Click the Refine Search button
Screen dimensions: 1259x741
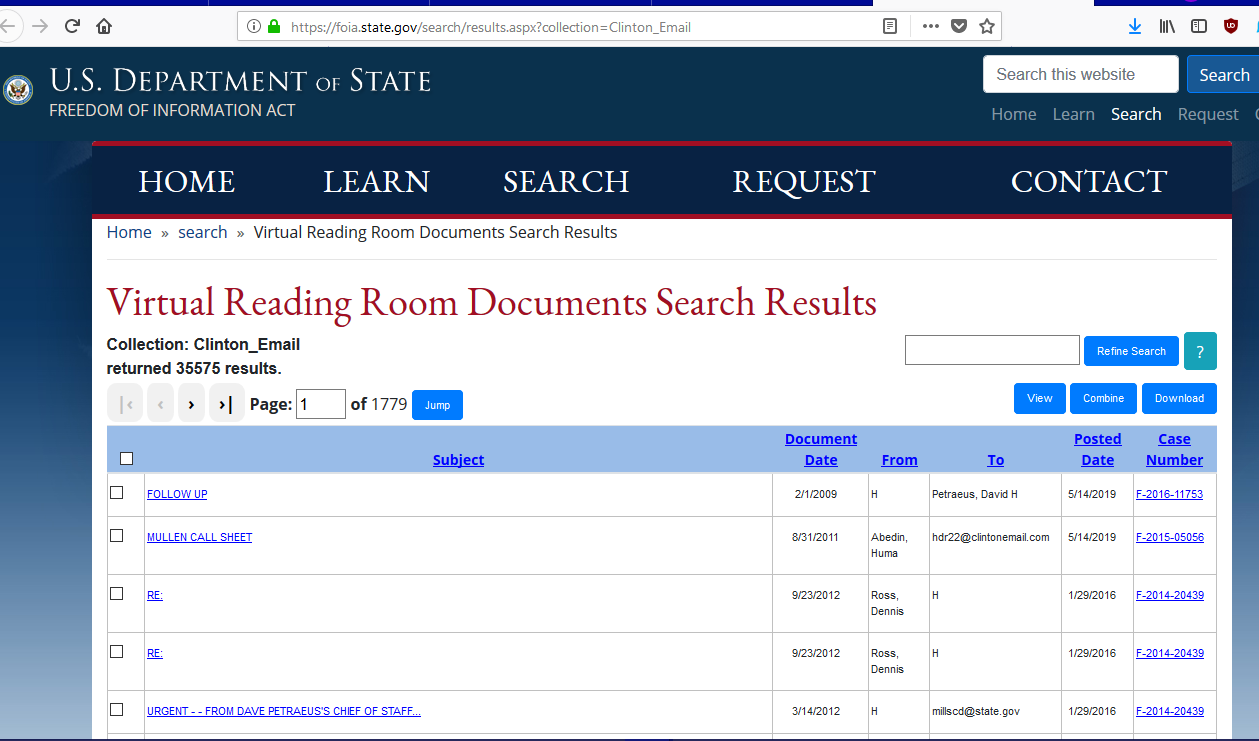coord(1131,351)
